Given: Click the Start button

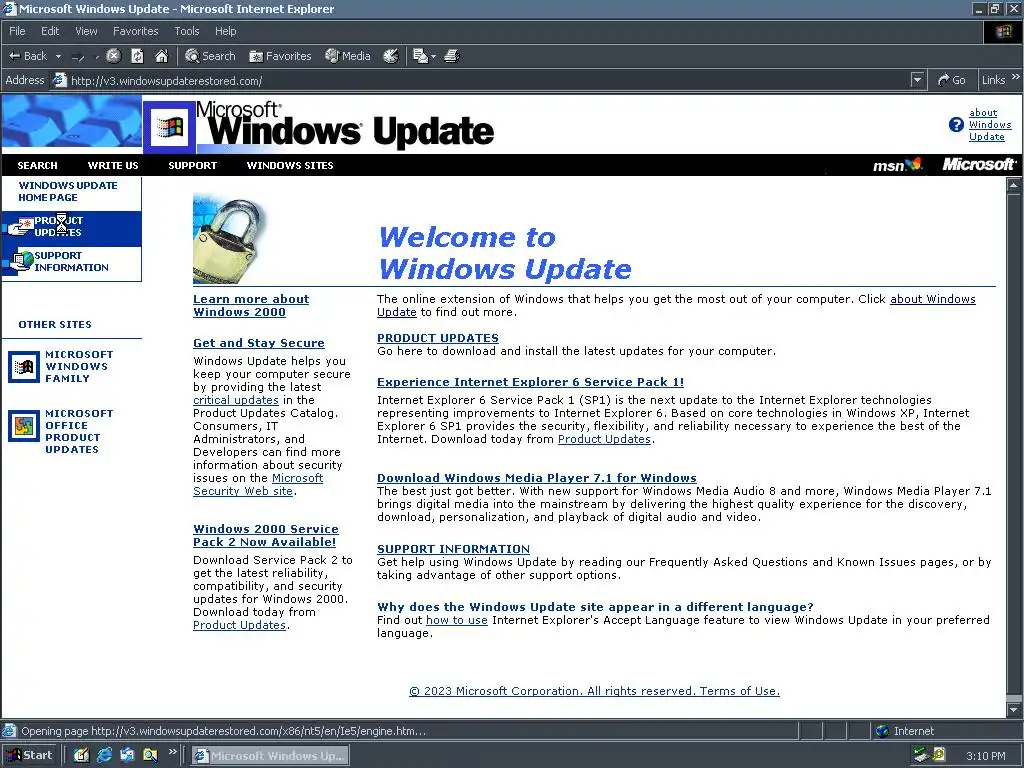Looking at the screenshot, I should point(29,755).
